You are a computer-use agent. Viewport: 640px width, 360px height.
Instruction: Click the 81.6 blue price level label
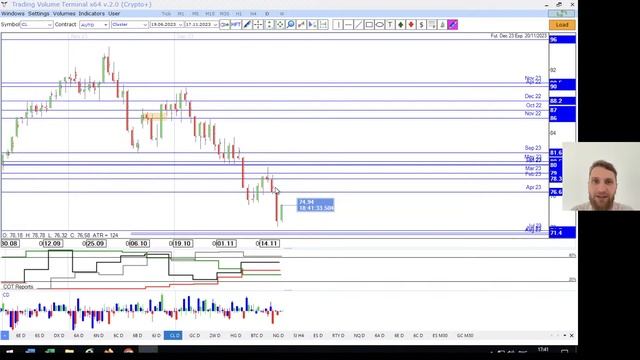556,153
